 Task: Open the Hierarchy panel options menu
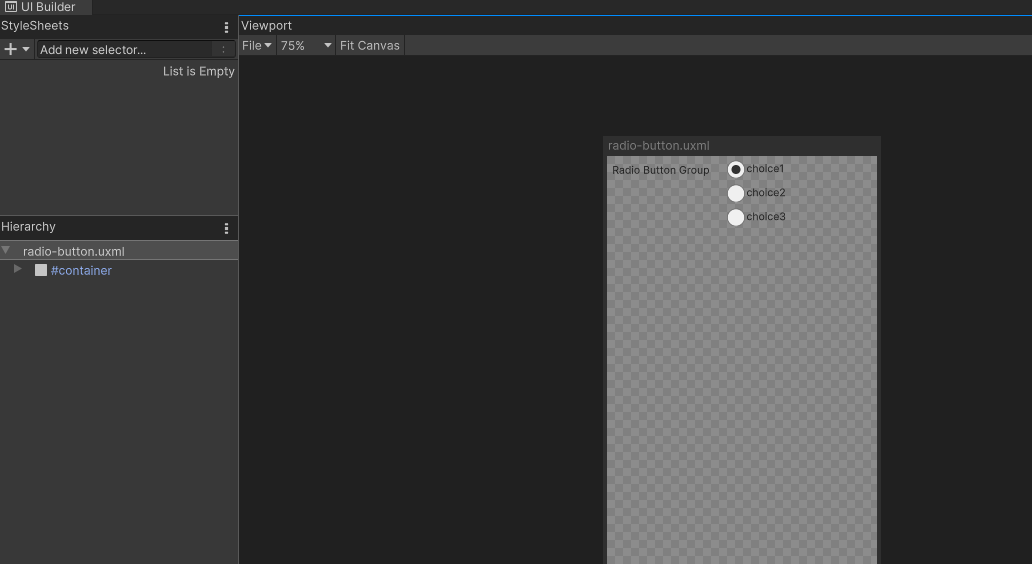click(x=226, y=228)
